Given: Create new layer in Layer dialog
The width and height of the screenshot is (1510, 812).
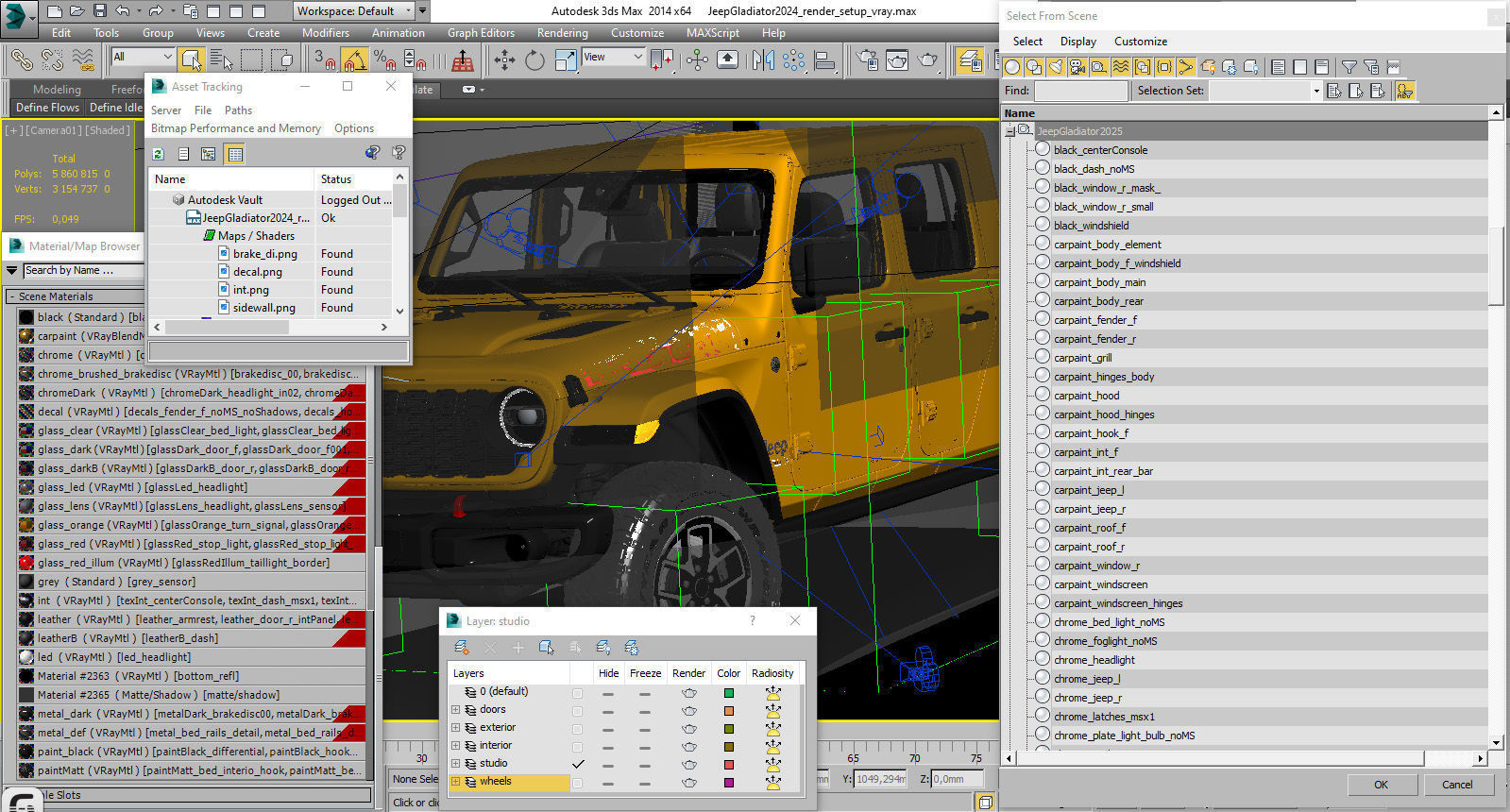Looking at the screenshot, I should click(x=461, y=647).
